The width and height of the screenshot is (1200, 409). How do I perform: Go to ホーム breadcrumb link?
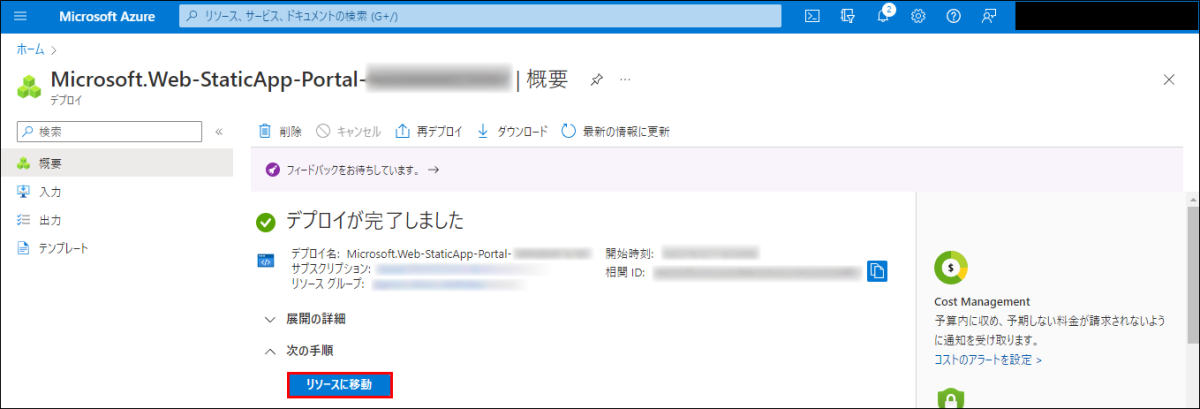tap(30, 48)
